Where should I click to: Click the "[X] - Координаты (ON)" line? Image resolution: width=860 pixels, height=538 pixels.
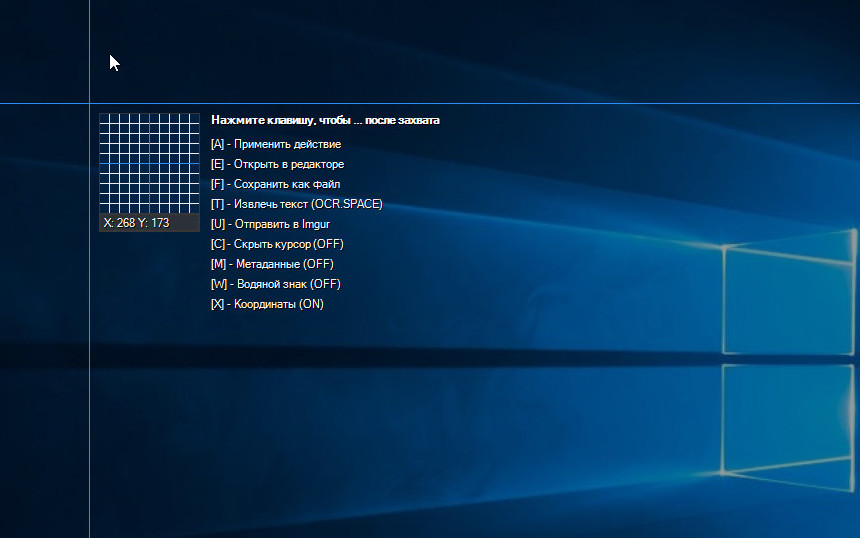tap(268, 304)
